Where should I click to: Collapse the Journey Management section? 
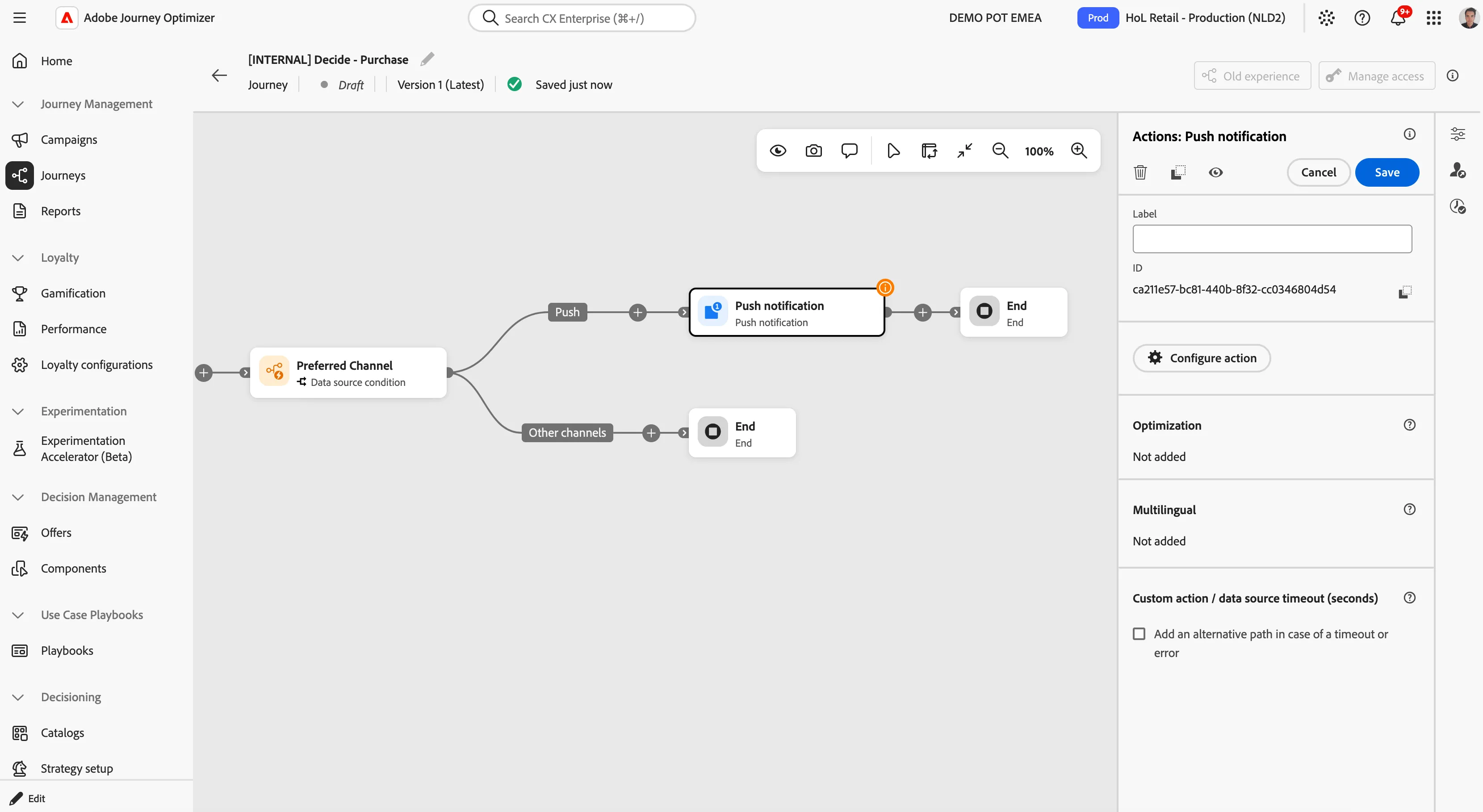[x=18, y=104]
